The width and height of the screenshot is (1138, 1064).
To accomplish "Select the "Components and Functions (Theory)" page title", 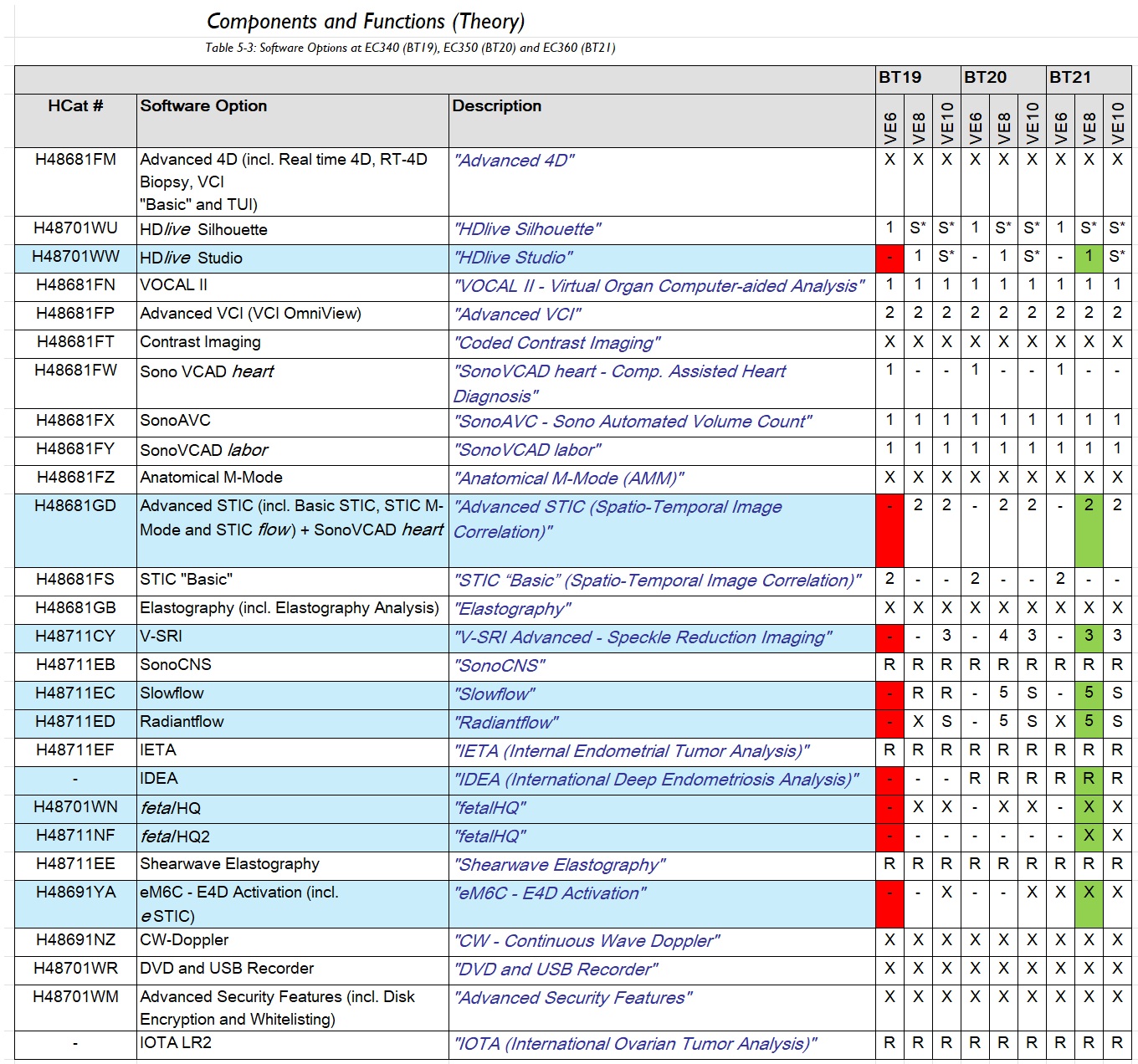I will (366, 21).
